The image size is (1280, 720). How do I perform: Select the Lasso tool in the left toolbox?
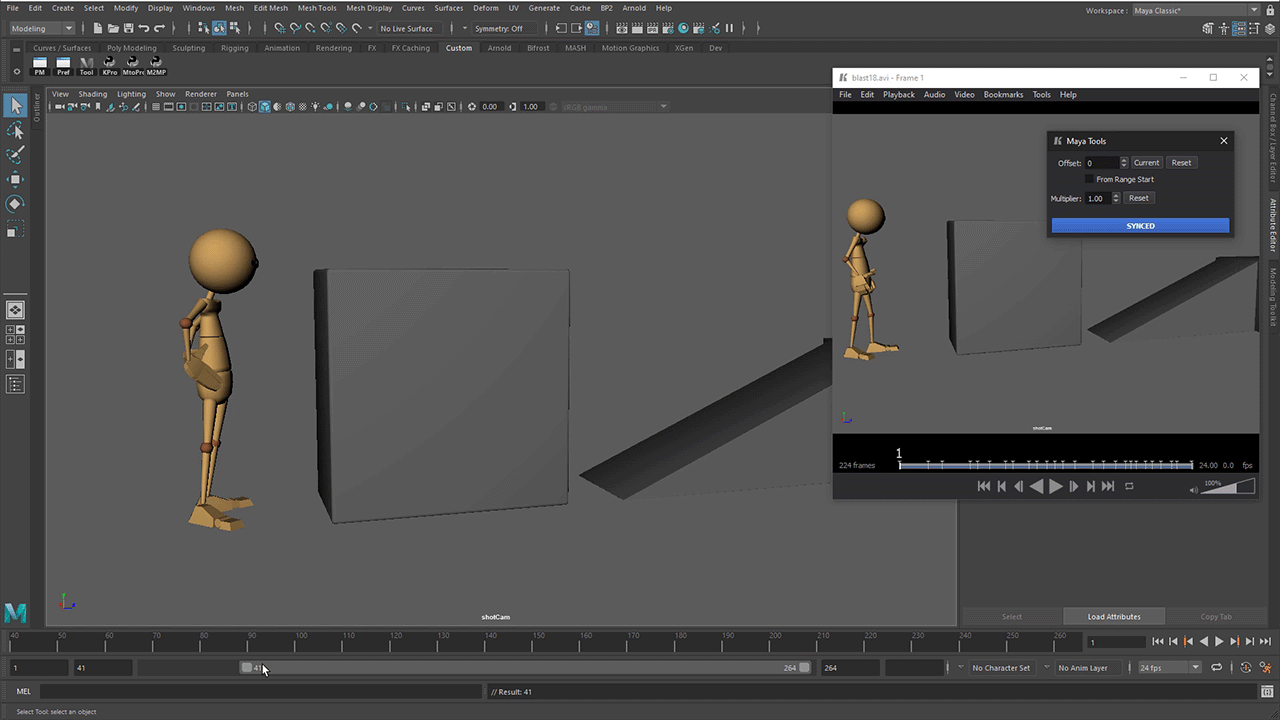point(15,131)
